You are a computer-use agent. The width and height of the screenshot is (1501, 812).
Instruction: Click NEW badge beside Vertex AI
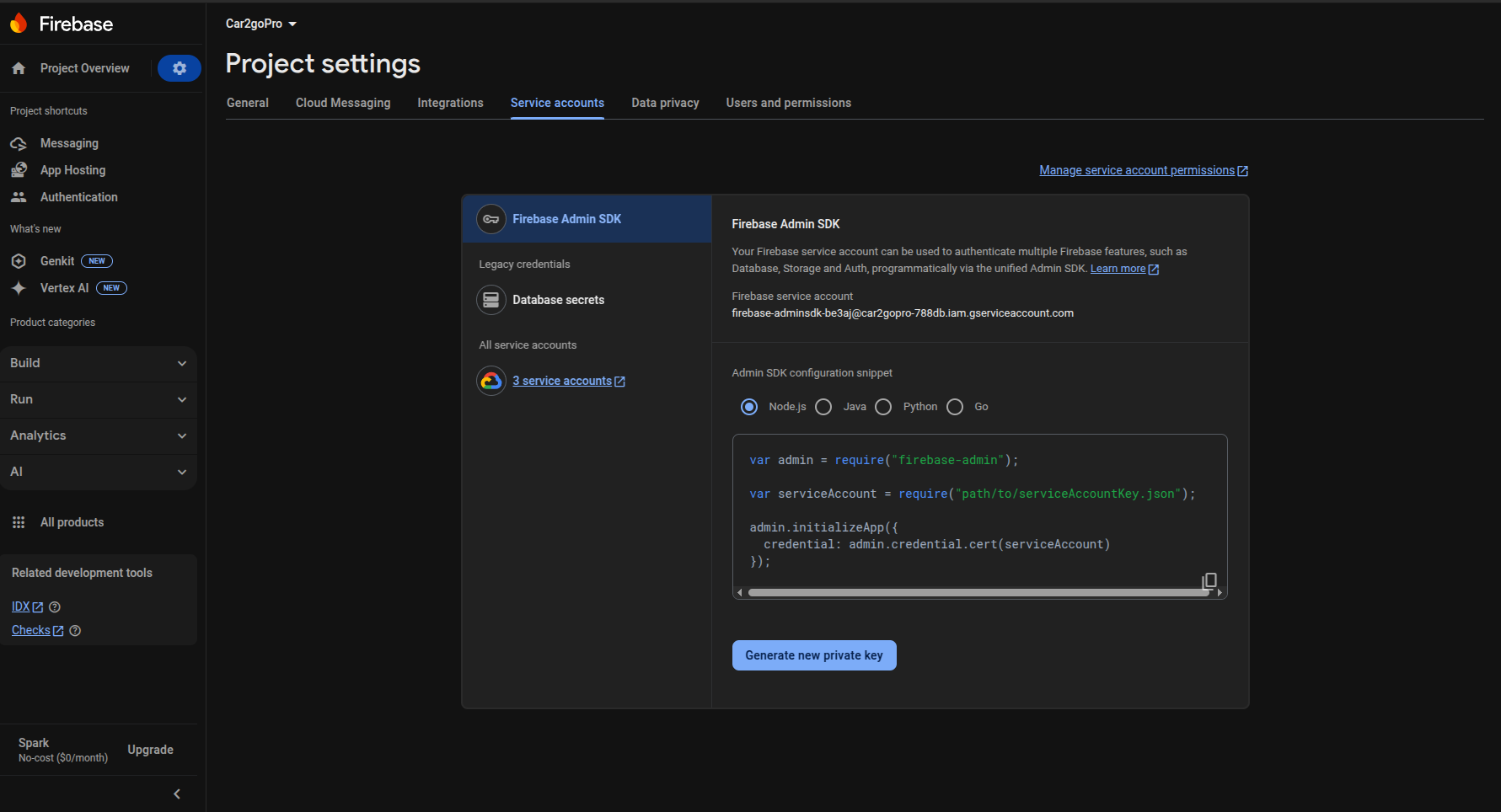(x=111, y=288)
